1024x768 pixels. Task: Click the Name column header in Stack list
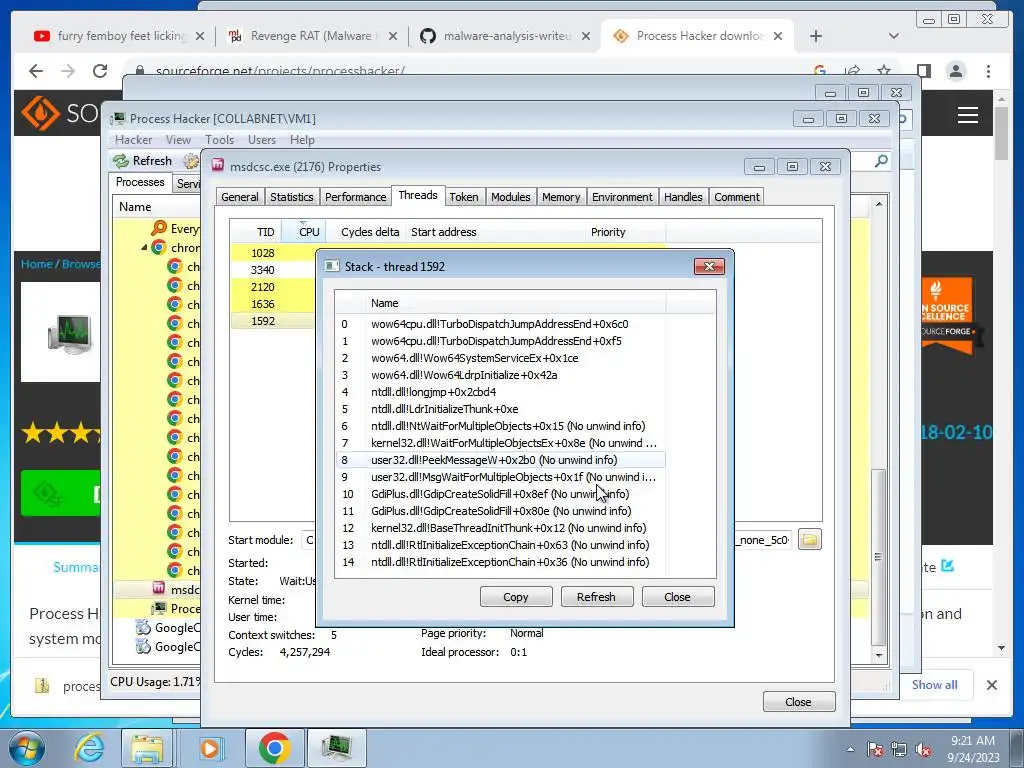(x=515, y=303)
